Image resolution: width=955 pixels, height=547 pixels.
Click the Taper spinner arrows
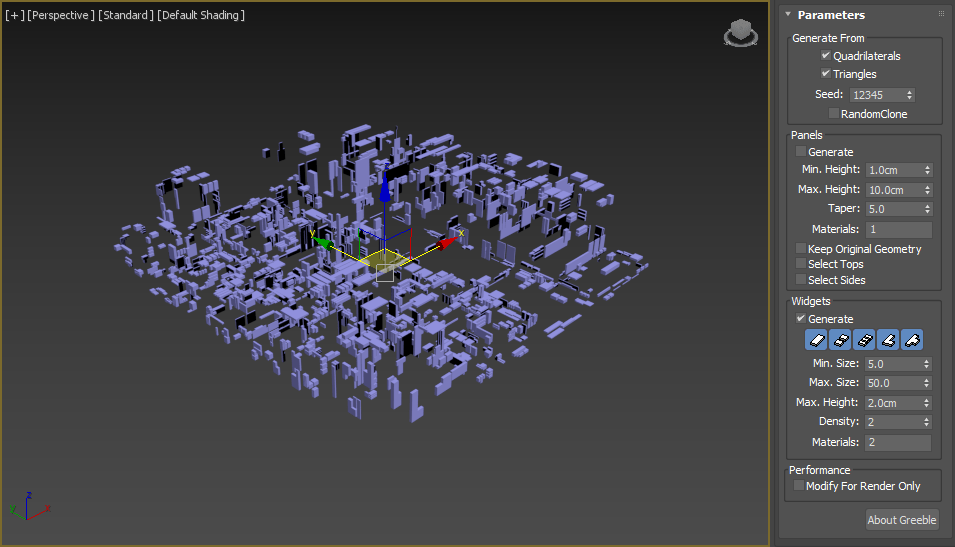928,209
